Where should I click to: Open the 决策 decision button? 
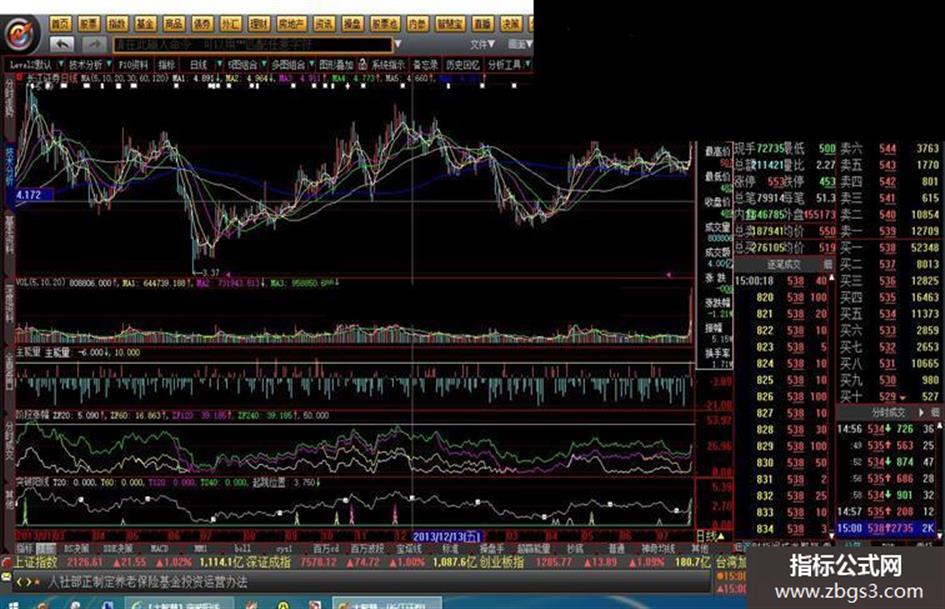[511, 24]
